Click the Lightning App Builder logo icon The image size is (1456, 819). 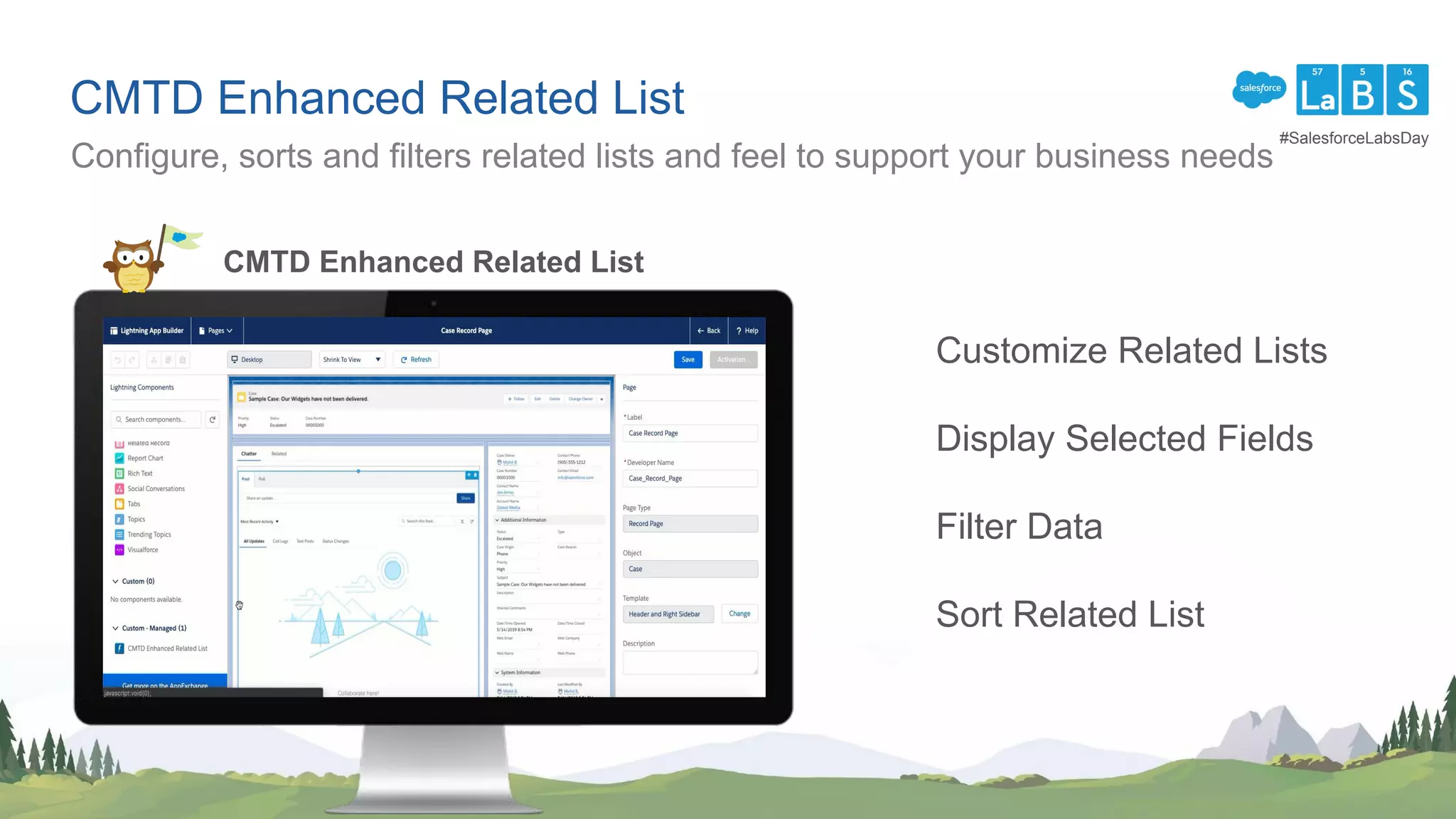[x=114, y=331]
